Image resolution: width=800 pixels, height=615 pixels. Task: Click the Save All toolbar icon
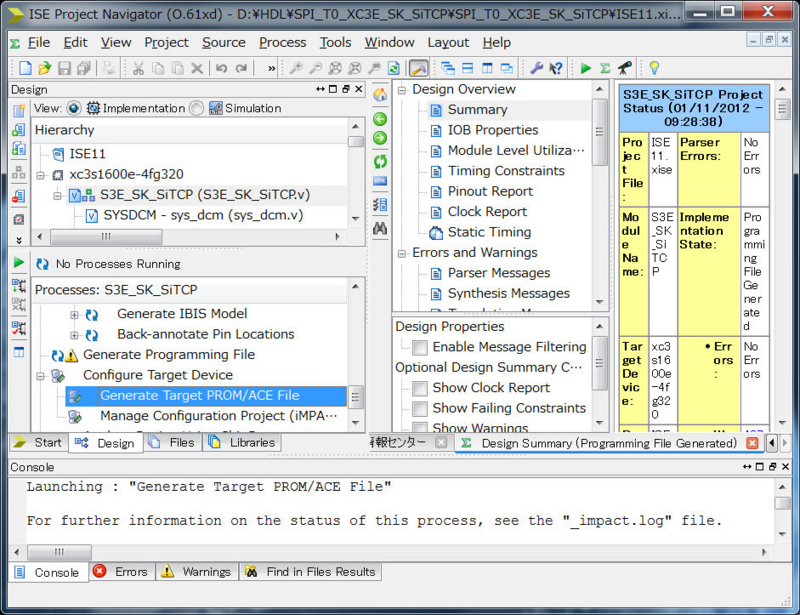[84, 68]
